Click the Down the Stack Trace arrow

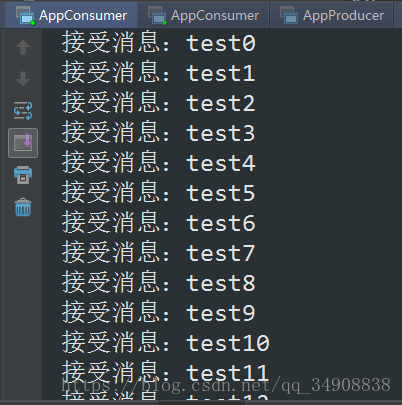coord(23,79)
